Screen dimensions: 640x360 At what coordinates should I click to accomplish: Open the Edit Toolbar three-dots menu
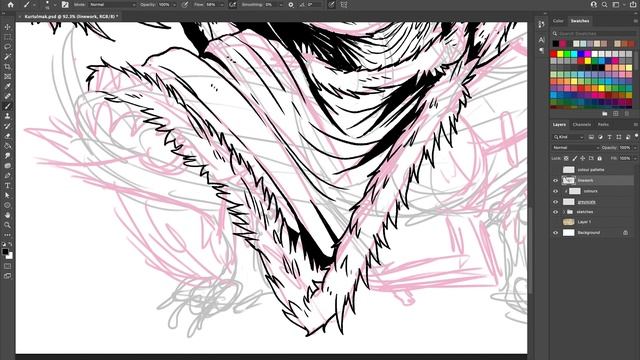tap(7, 235)
